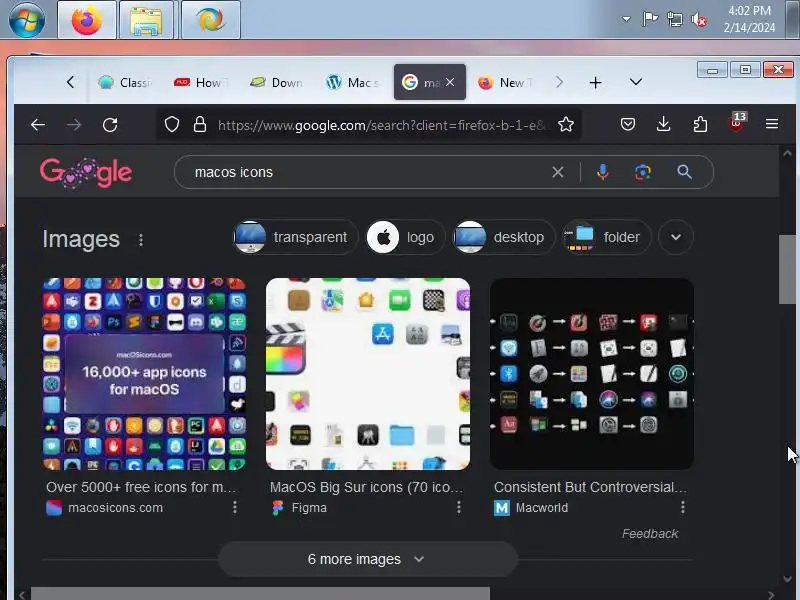
Task: Open the extensions puzzle icon
Action: pos(700,124)
